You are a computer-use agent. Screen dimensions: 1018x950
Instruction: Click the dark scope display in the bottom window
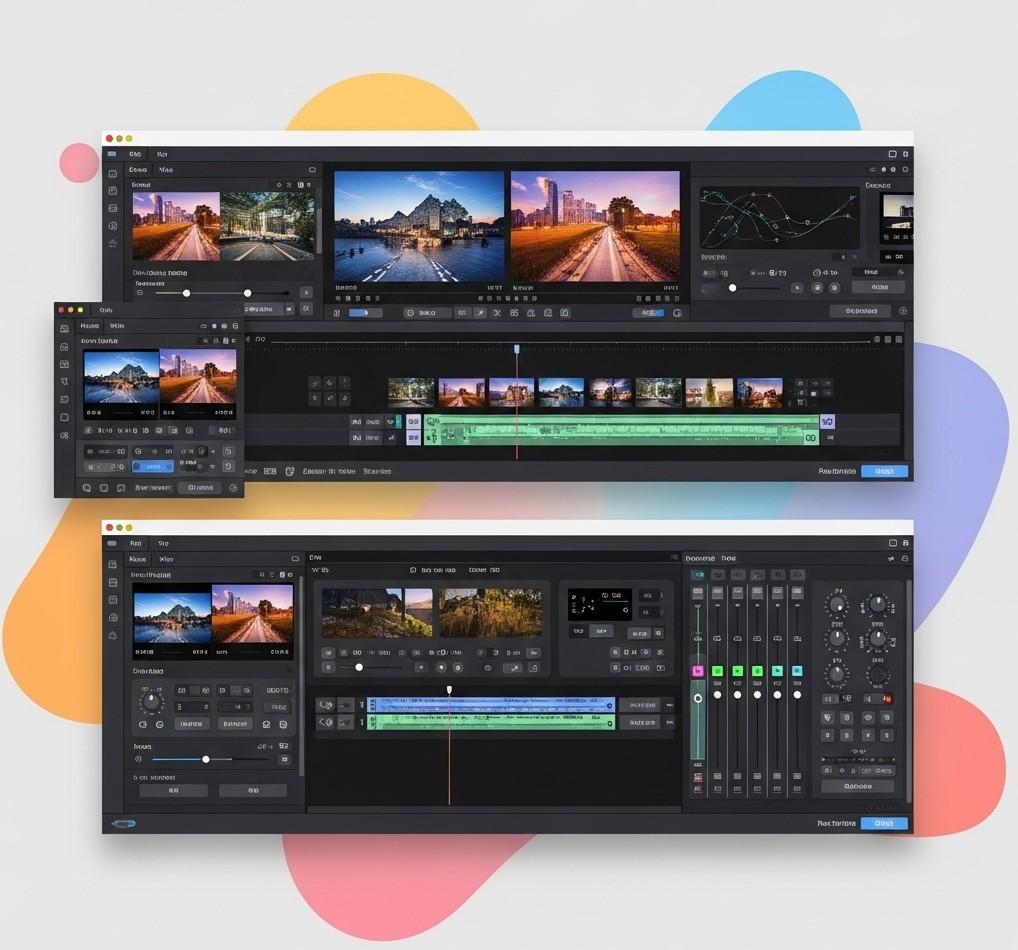point(600,605)
